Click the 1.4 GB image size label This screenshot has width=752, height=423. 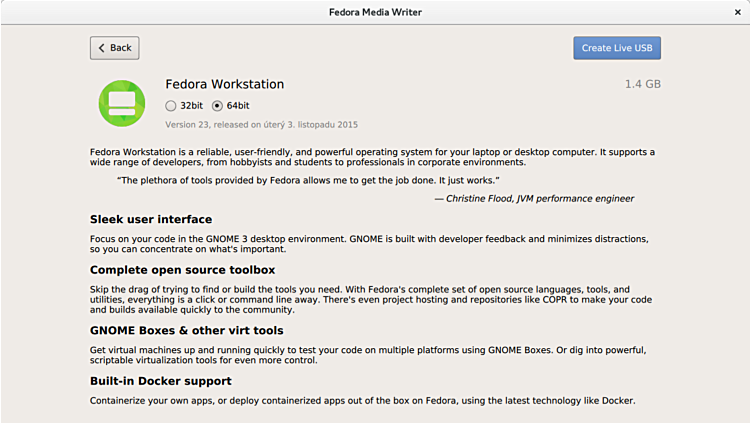coord(642,84)
